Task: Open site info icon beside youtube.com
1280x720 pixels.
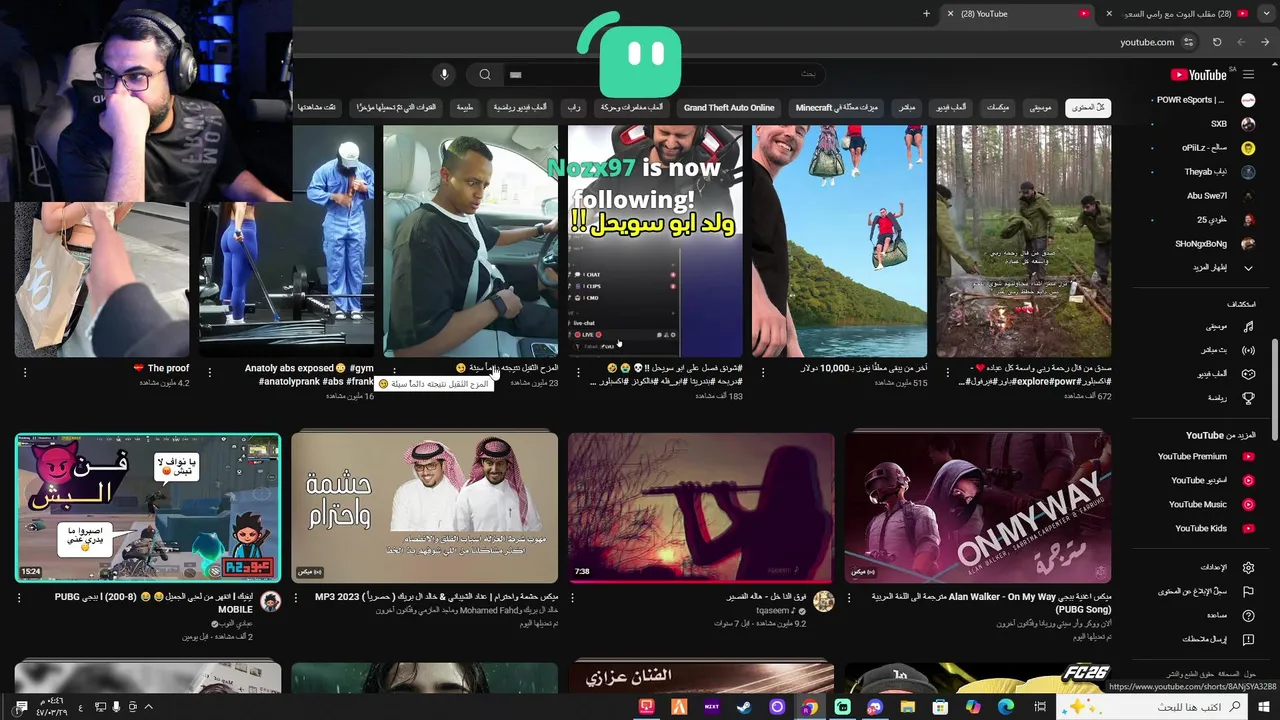Action: (1188, 42)
